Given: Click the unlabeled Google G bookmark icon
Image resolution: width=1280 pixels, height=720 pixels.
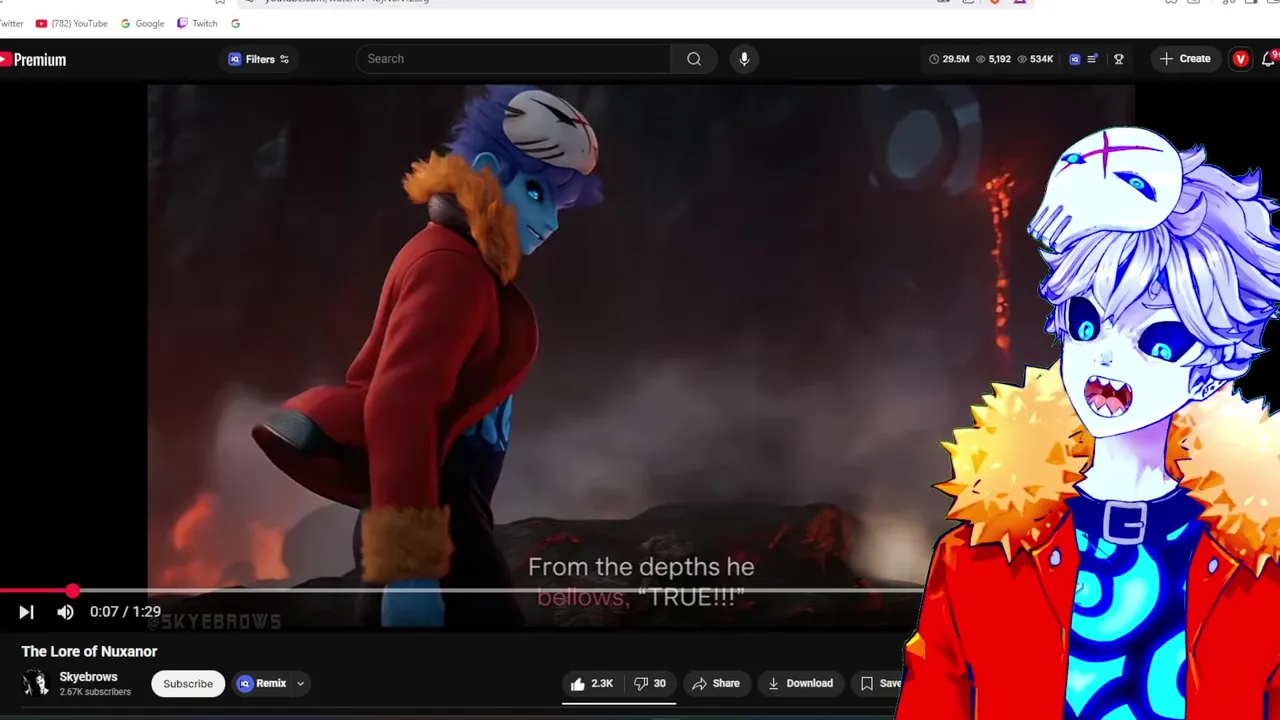Looking at the screenshot, I should (x=235, y=23).
